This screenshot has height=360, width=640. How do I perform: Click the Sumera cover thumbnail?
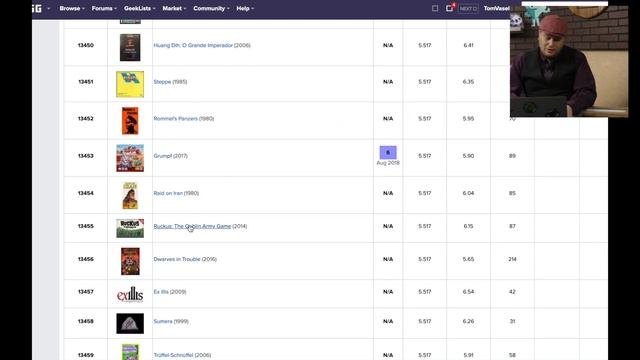point(130,324)
